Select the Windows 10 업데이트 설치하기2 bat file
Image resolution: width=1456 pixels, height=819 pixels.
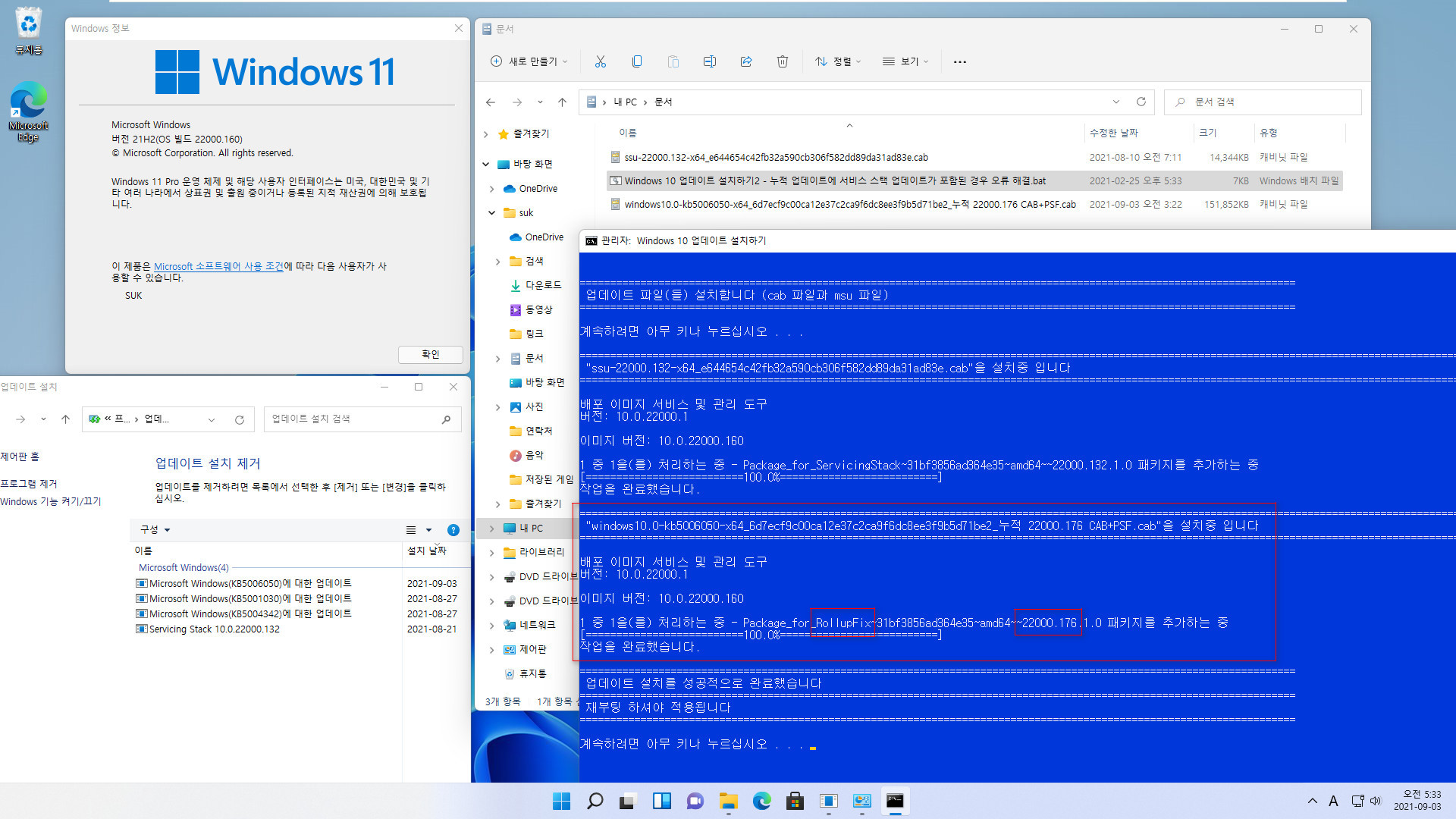974,180
